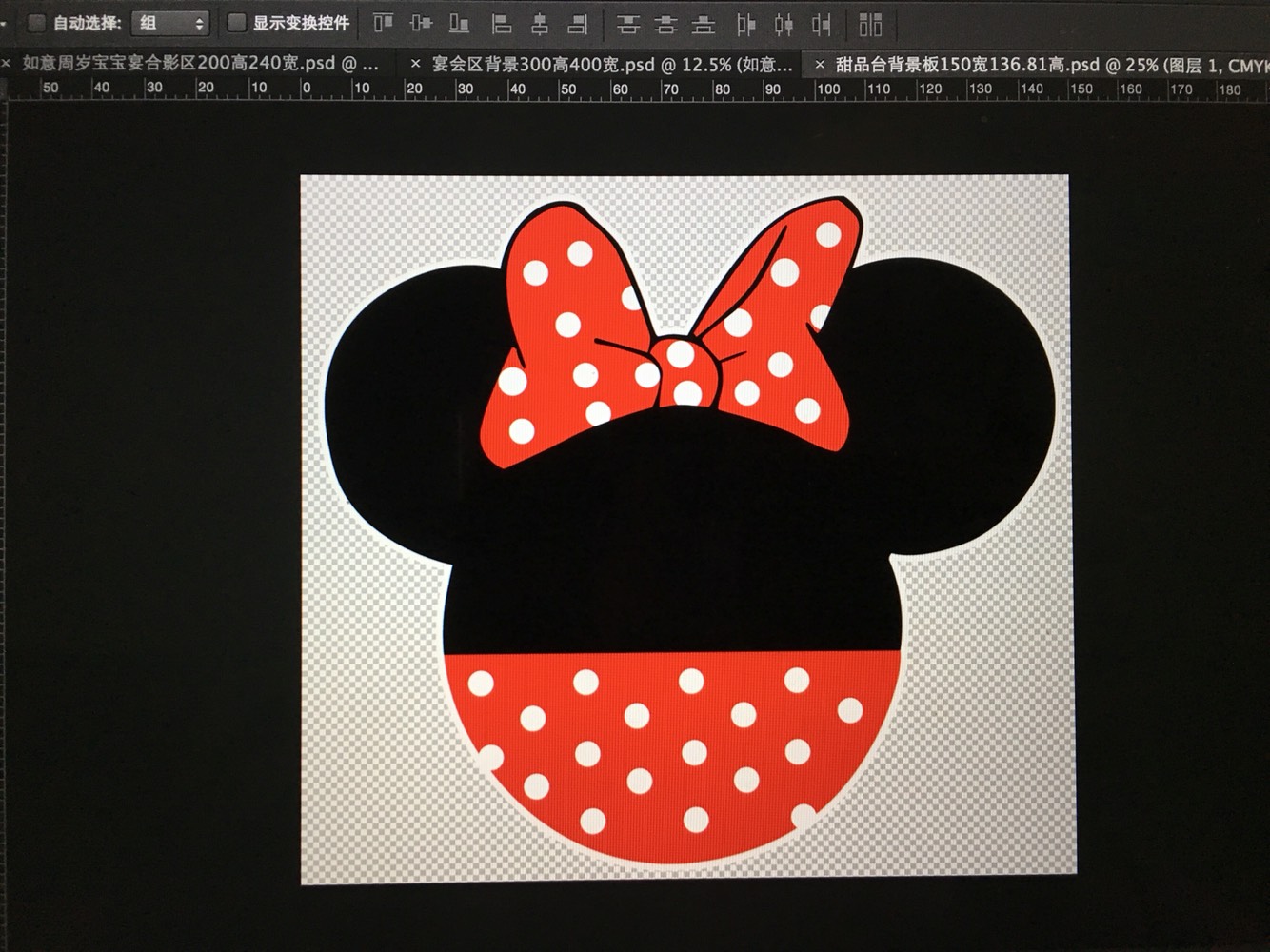Screen dimensions: 1270x952
Task: Click the Distribute left edges icon
Action: [x=746, y=24]
